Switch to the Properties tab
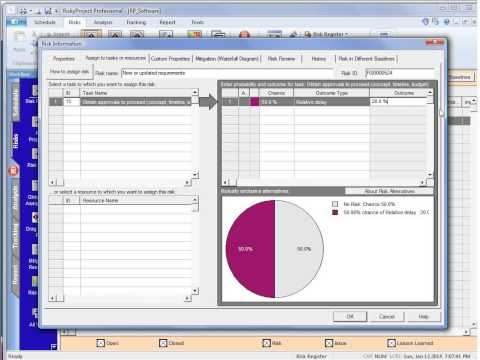This screenshot has height=360, width=480. (x=64, y=59)
